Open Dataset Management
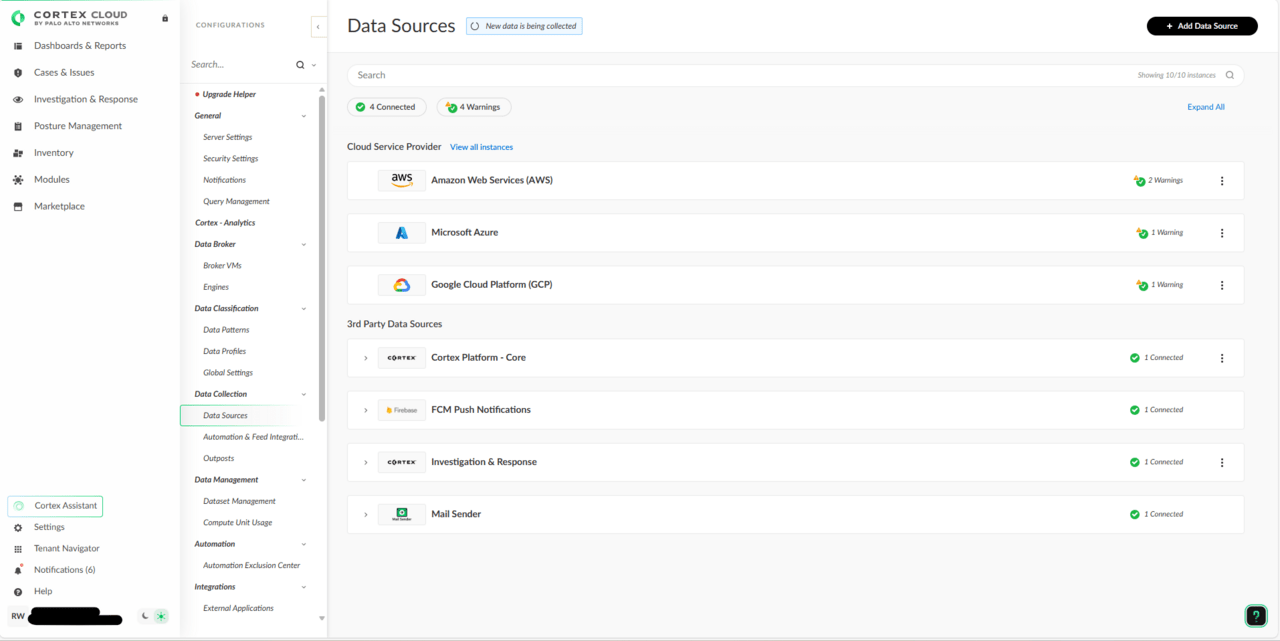This screenshot has height=641, width=1280. (239, 501)
